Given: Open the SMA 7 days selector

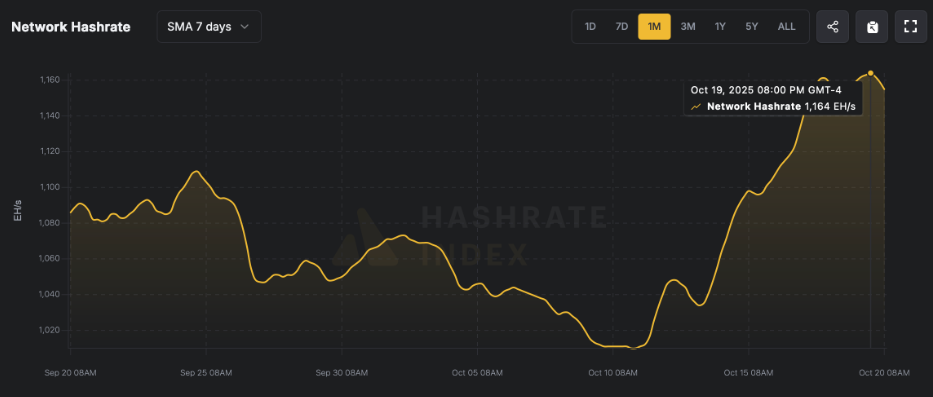Looking at the screenshot, I should tap(209, 27).
